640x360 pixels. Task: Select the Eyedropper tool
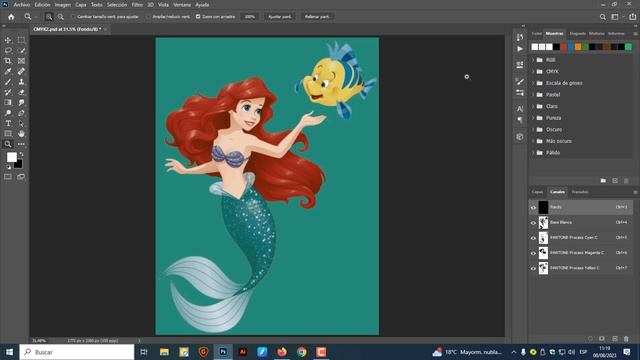[8, 71]
